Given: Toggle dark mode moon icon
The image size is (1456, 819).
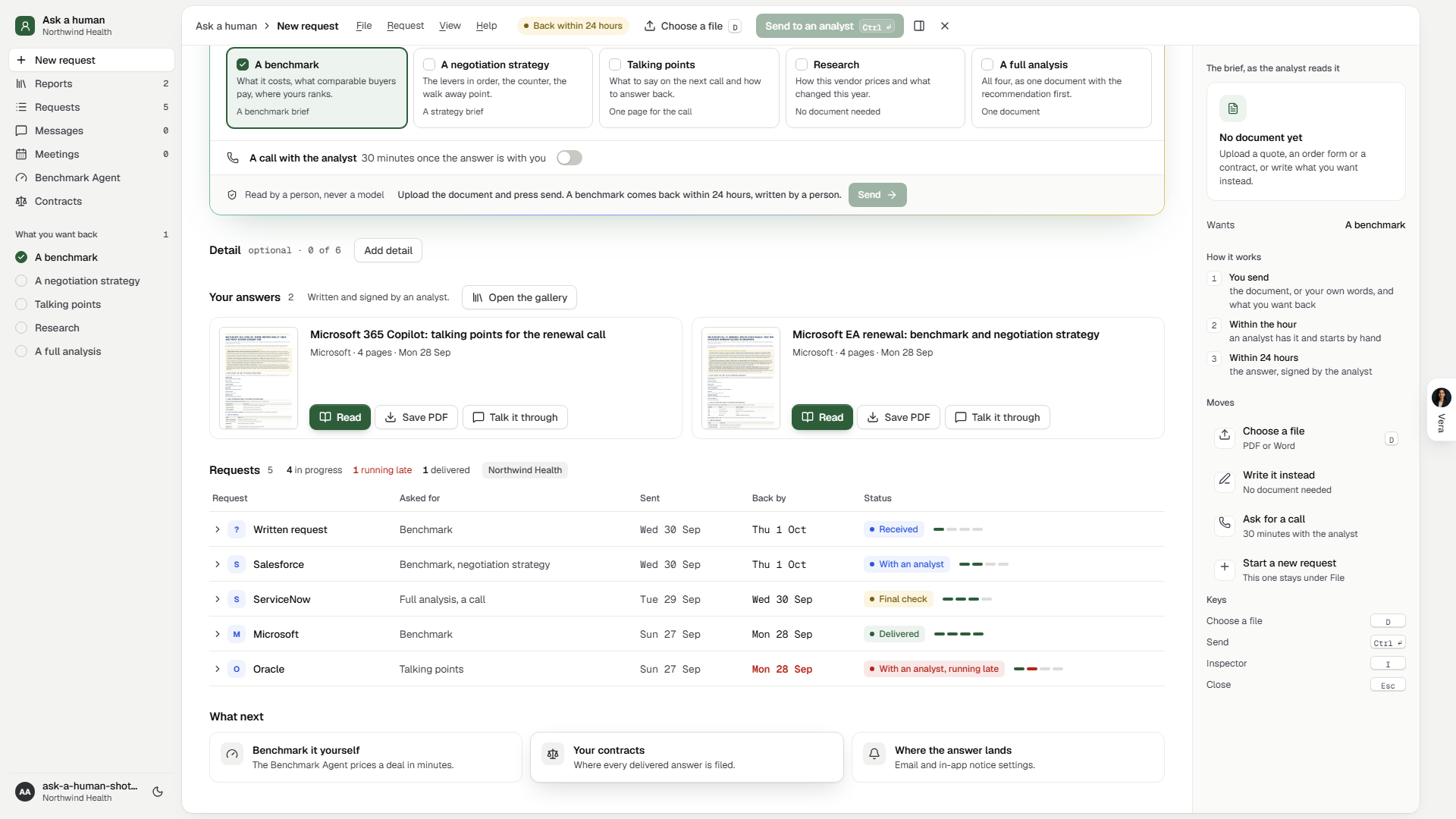Looking at the screenshot, I should (x=158, y=792).
